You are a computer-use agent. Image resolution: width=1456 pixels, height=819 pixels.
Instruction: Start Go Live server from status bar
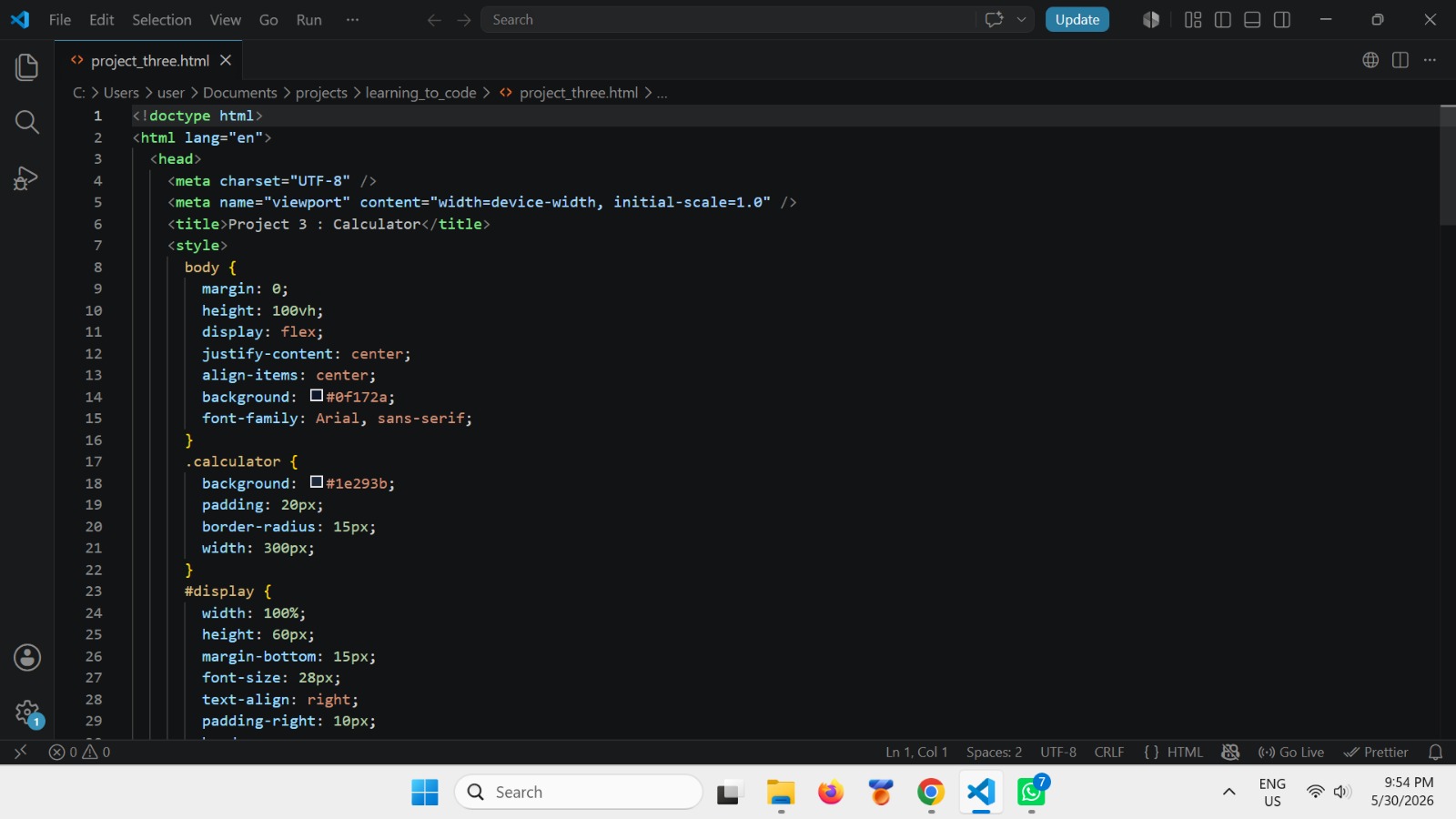(x=1290, y=753)
